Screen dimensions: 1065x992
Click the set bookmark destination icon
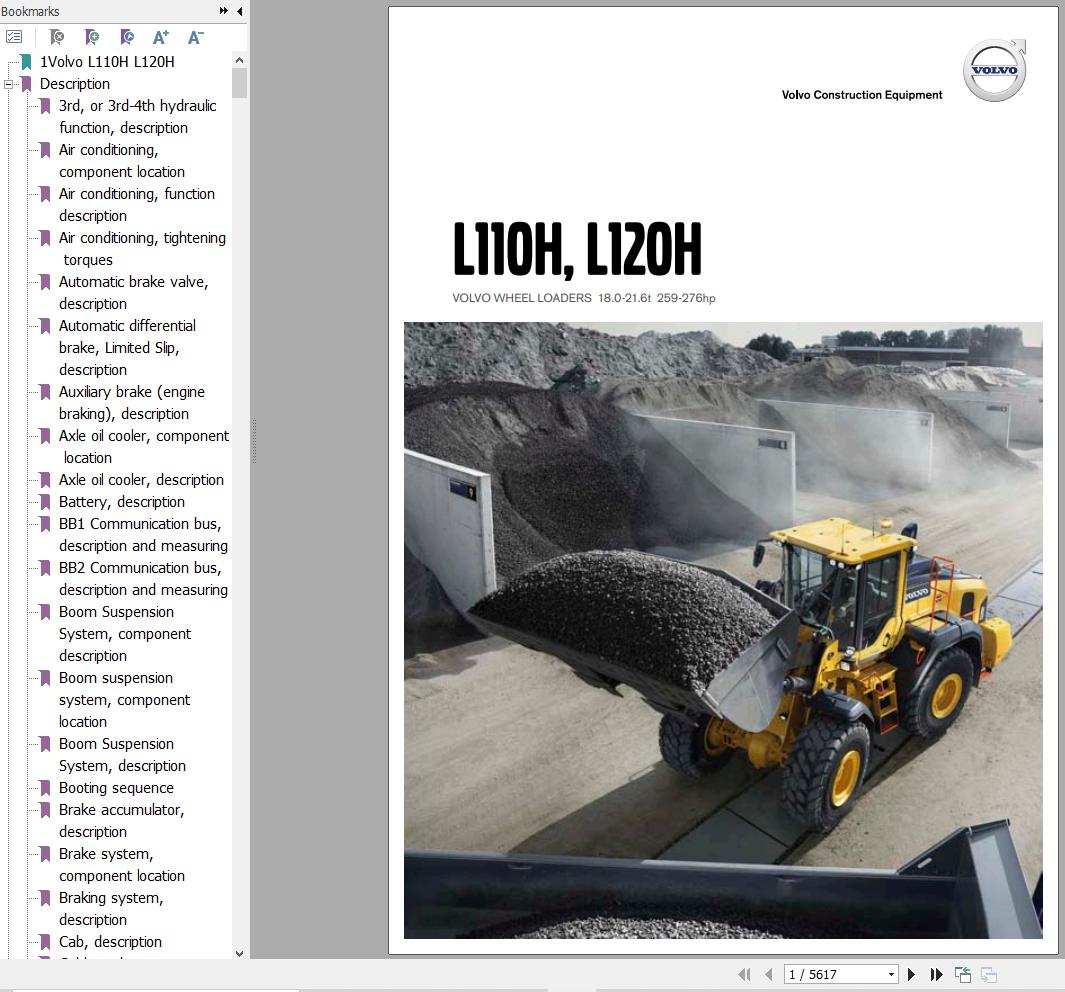point(126,37)
